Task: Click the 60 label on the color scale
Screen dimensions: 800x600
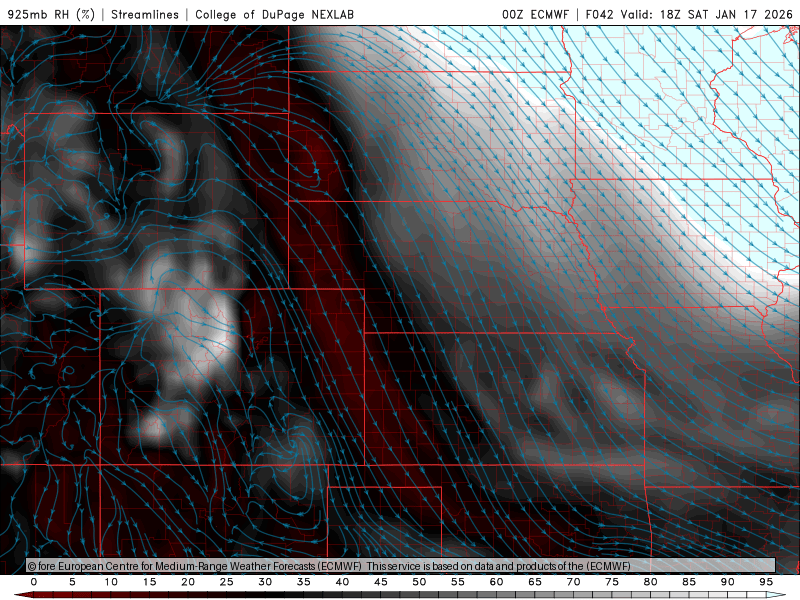Action: click(x=496, y=582)
